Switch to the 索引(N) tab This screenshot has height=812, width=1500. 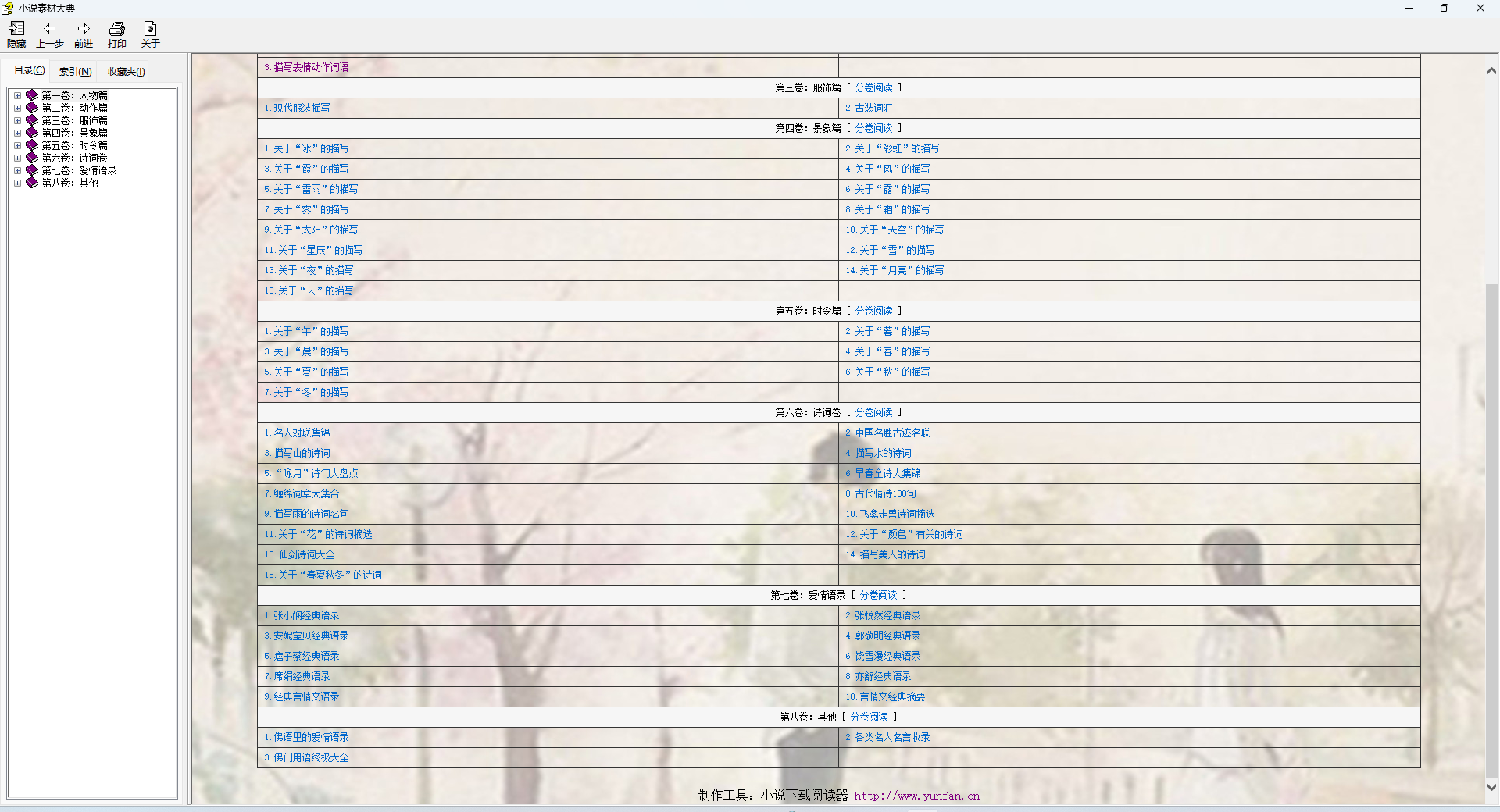[x=75, y=72]
